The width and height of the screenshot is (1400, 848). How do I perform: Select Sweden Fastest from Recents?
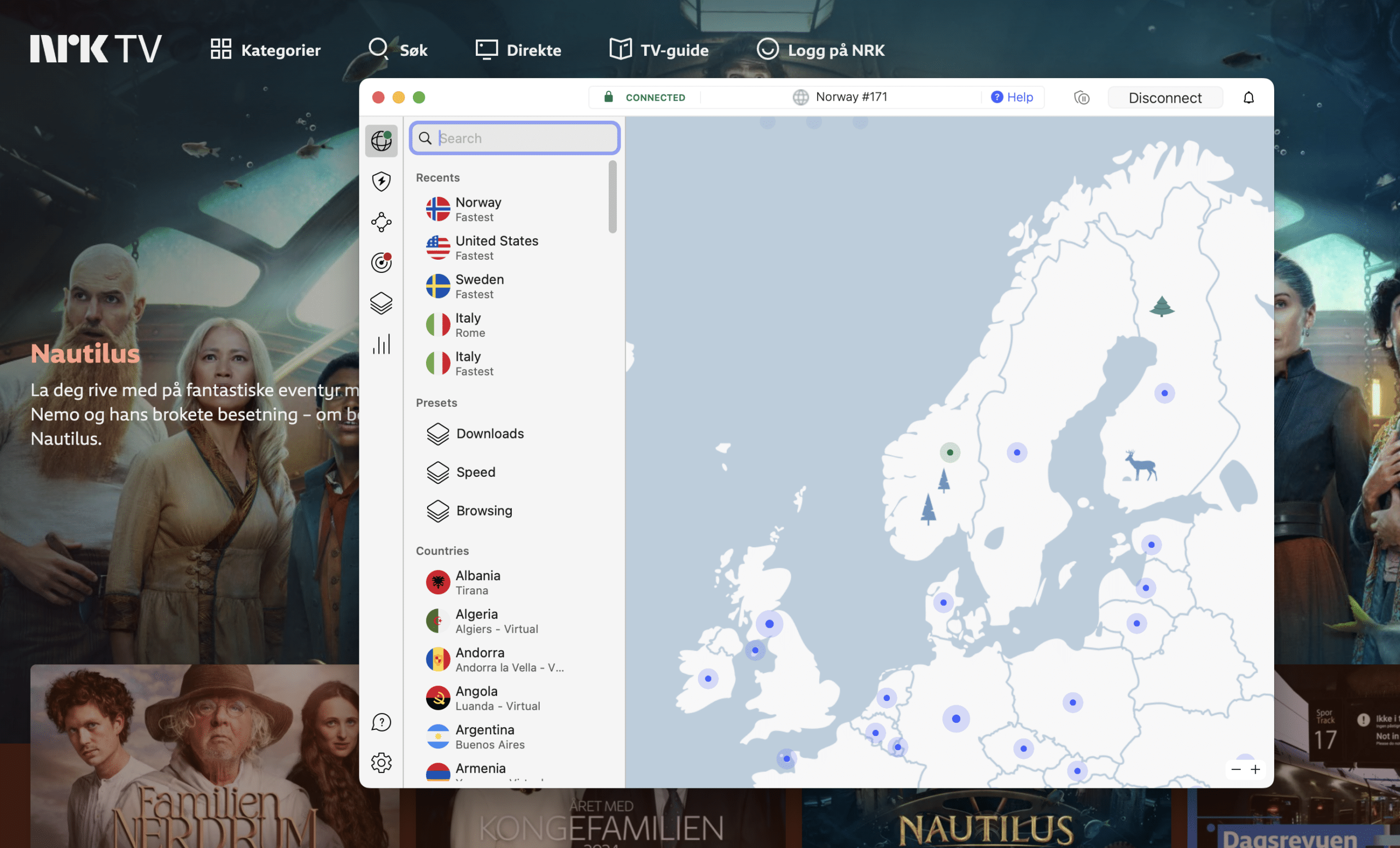point(479,286)
